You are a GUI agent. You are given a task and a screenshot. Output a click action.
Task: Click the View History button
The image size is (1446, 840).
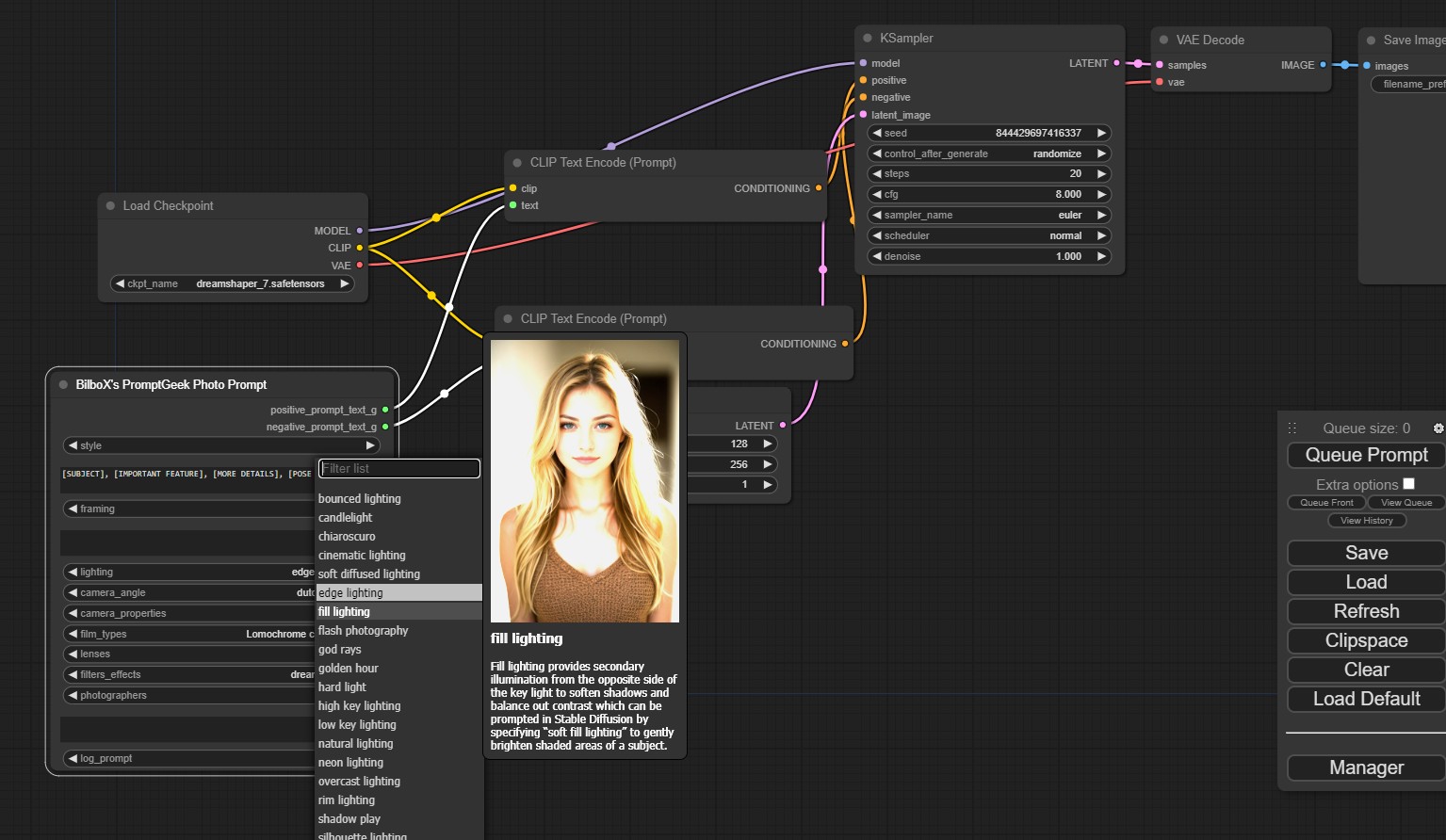[x=1366, y=520]
